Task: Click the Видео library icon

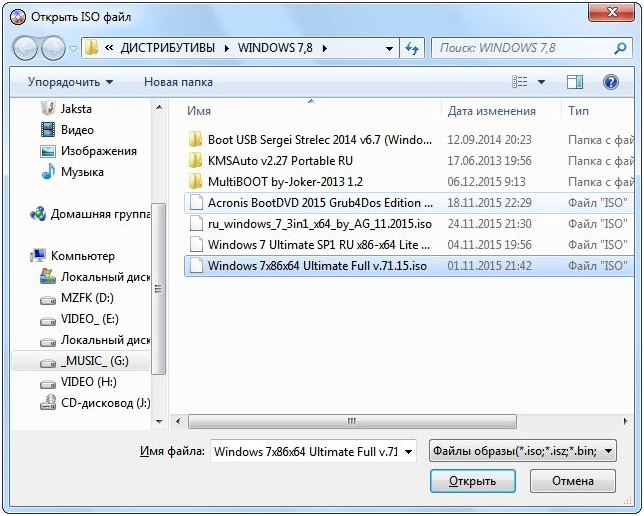Action: coord(48,130)
